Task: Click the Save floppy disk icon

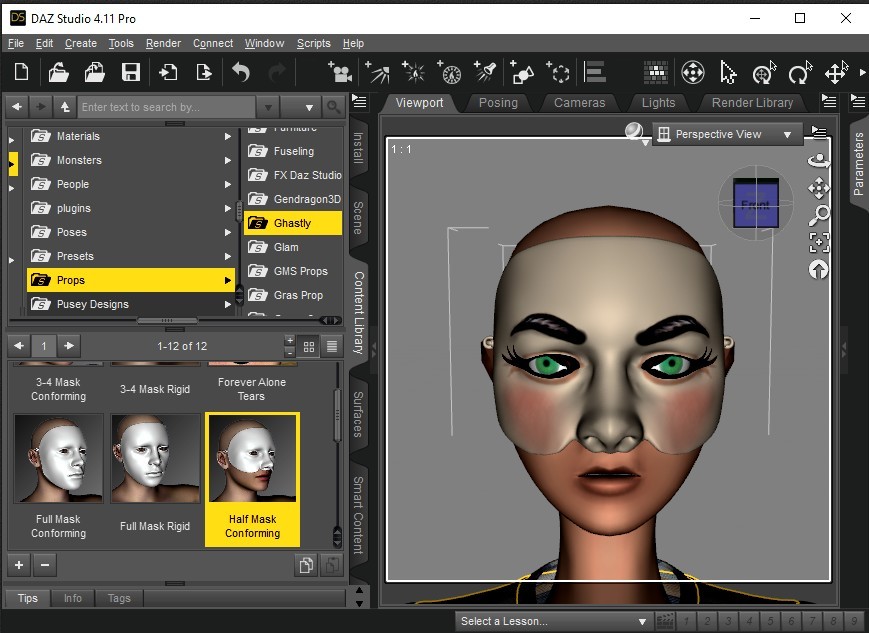Action: point(131,72)
